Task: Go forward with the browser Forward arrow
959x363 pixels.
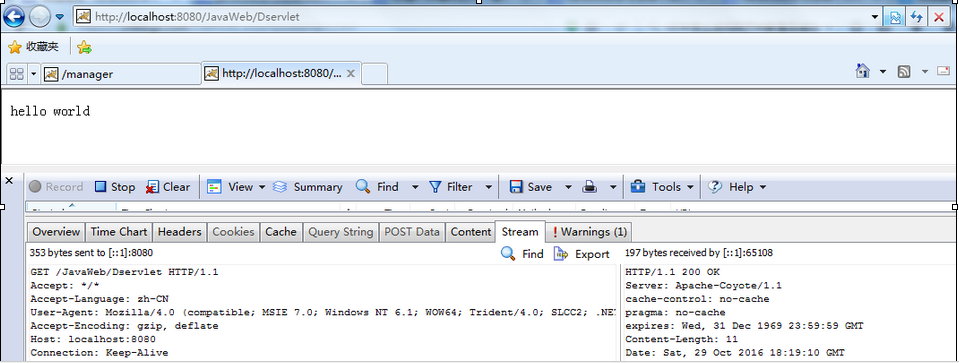Action: 40,17
